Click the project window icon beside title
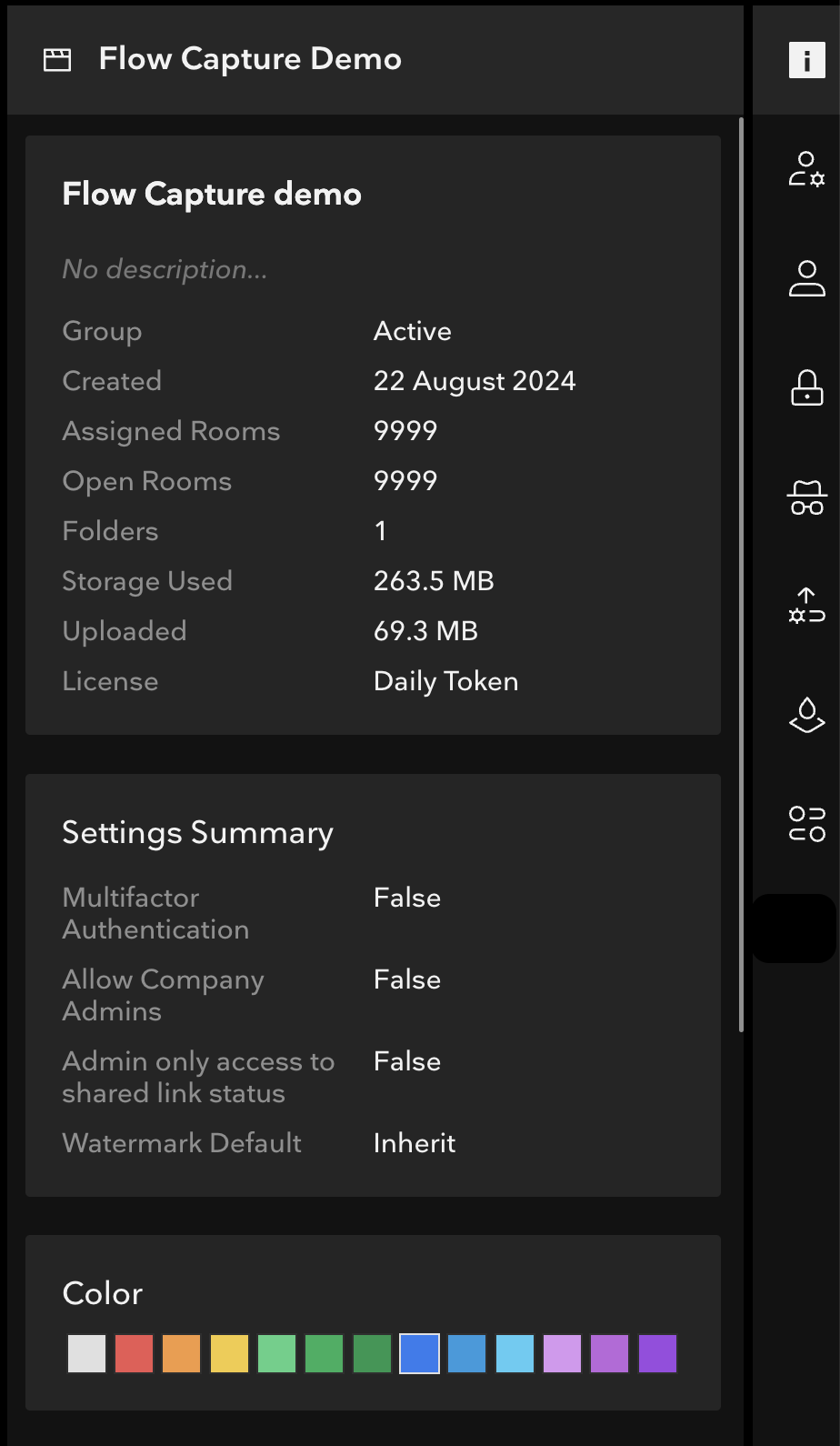This screenshot has width=840, height=1446. [57, 60]
